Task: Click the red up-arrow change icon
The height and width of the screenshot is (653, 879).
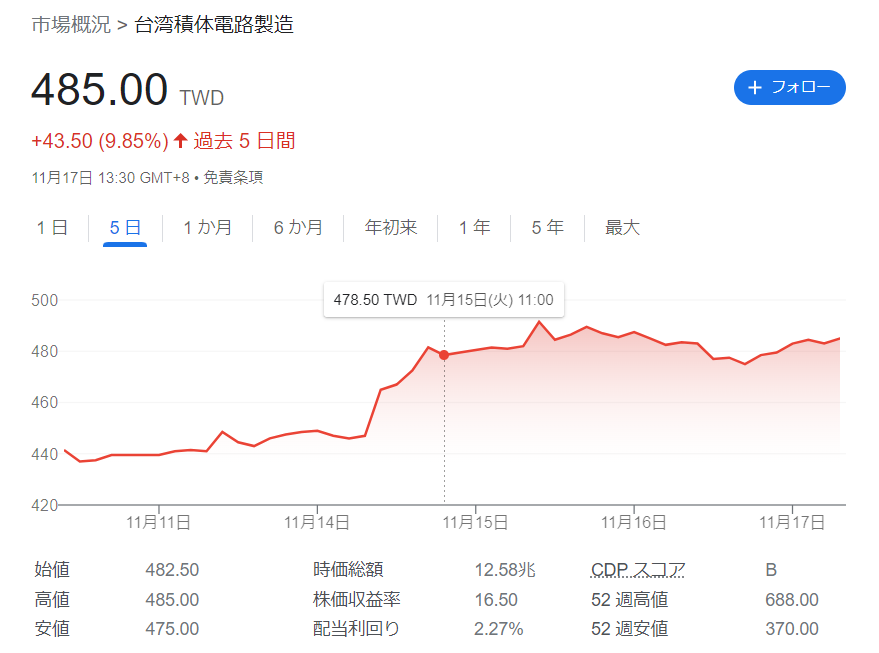Action: click(x=180, y=140)
